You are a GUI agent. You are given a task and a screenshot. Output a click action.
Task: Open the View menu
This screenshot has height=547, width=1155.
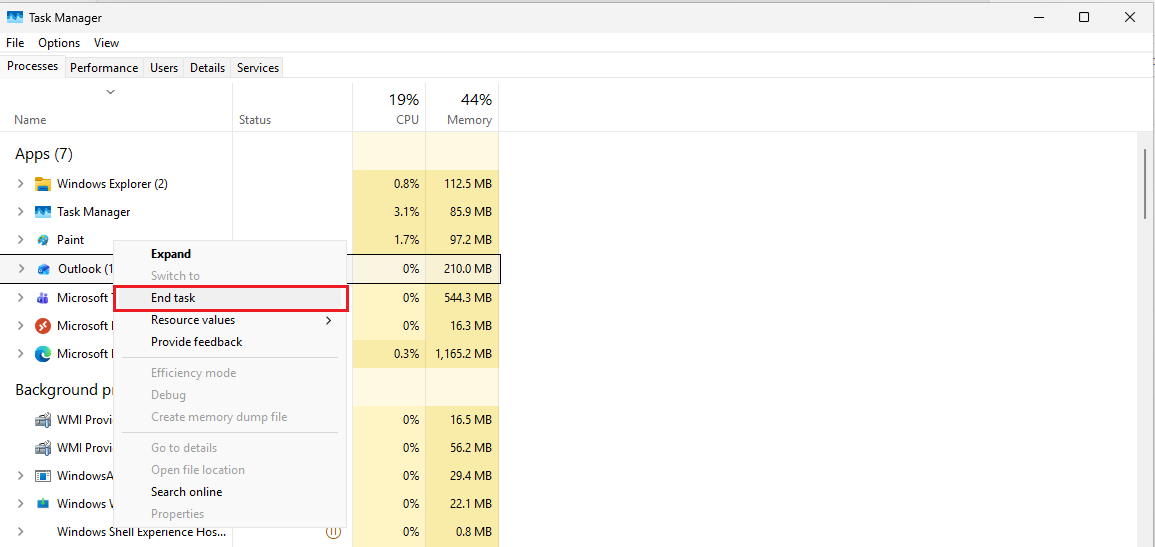point(106,43)
